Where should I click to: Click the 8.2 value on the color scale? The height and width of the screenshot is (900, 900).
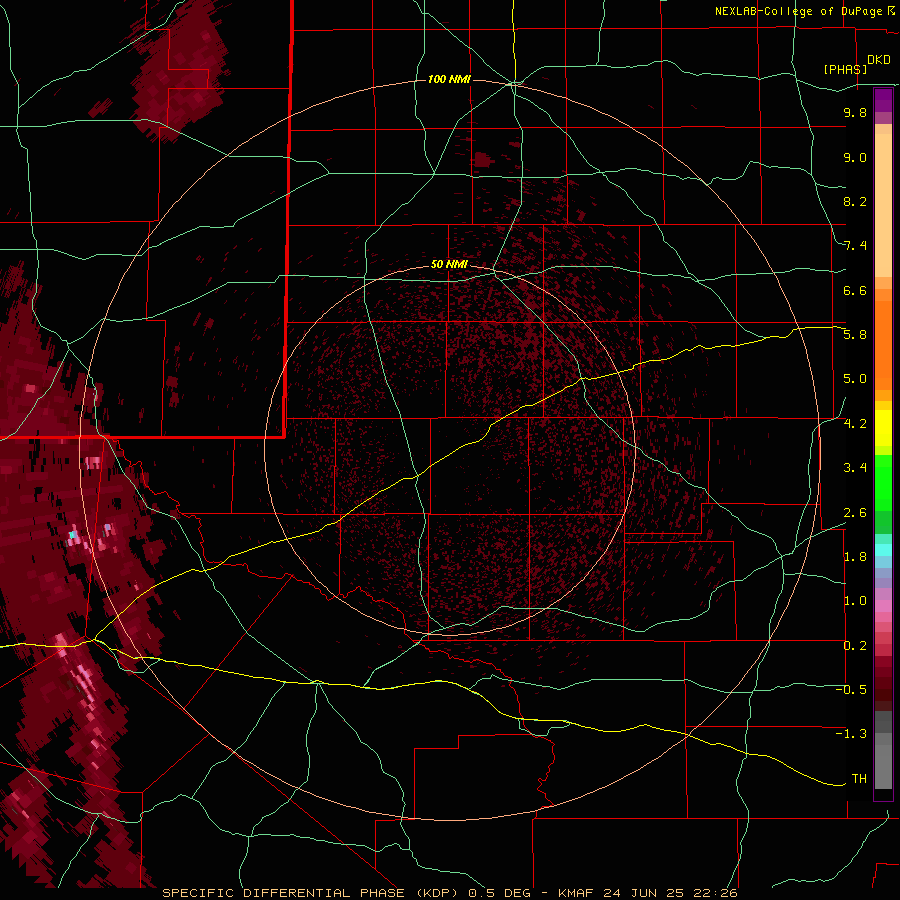tap(855, 201)
